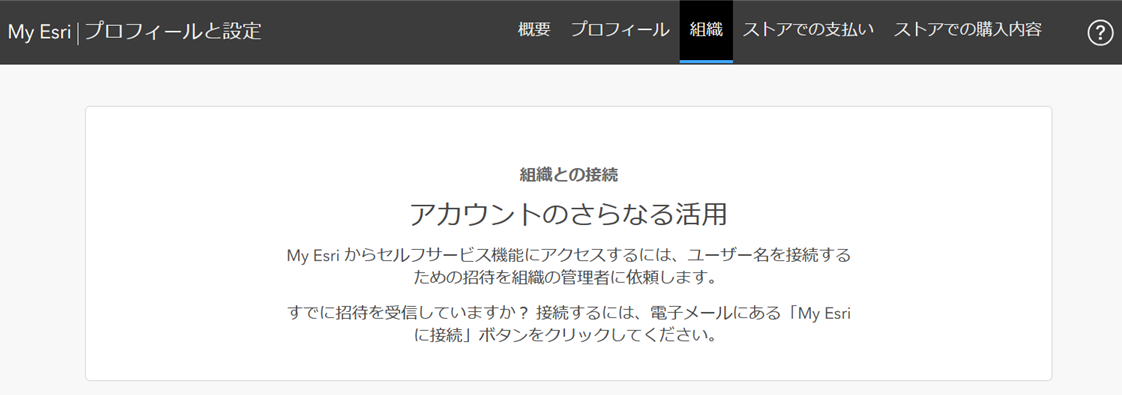Viewport: 1122px width, 395px height.
Task: Select the 組織 tab
Action: point(706,30)
